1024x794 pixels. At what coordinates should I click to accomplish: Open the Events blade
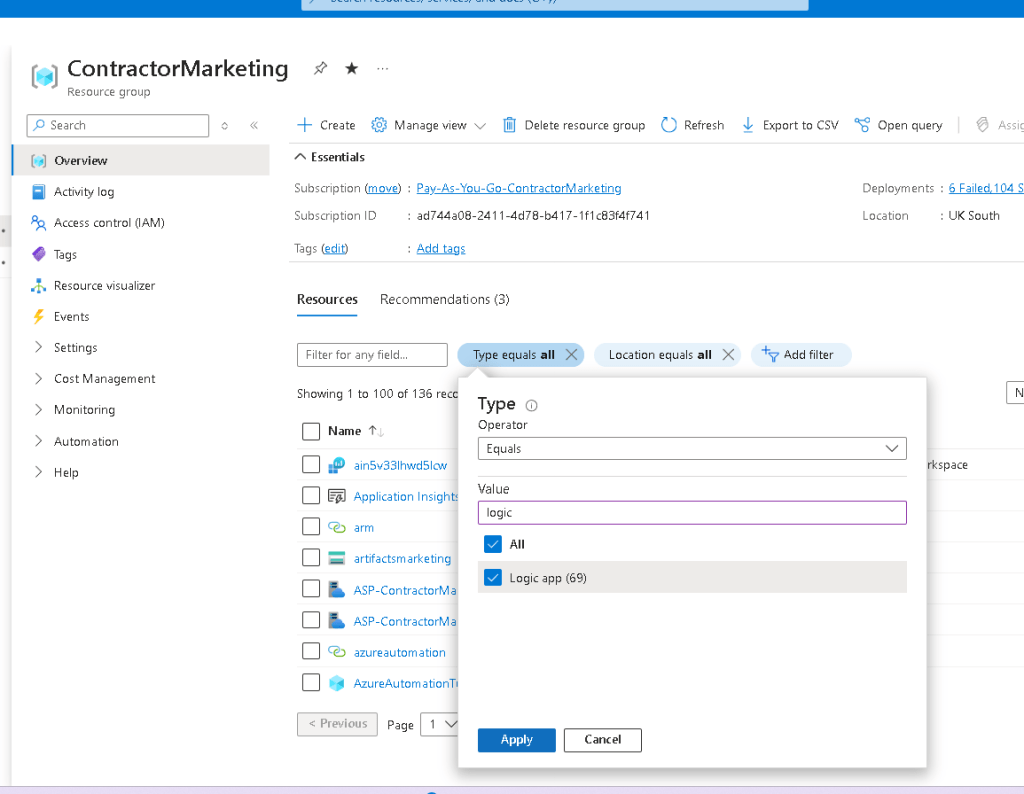tap(71, 317)
